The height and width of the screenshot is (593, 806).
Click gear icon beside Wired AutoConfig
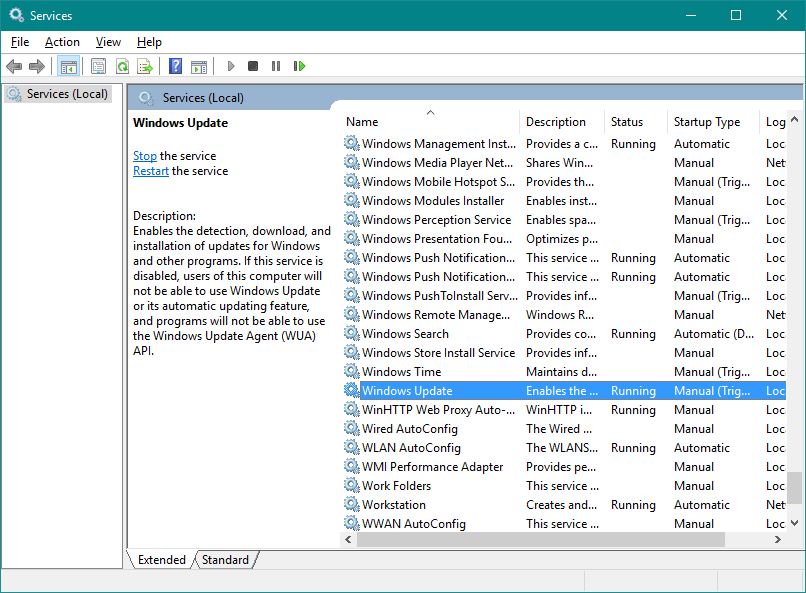pos(352,429)
